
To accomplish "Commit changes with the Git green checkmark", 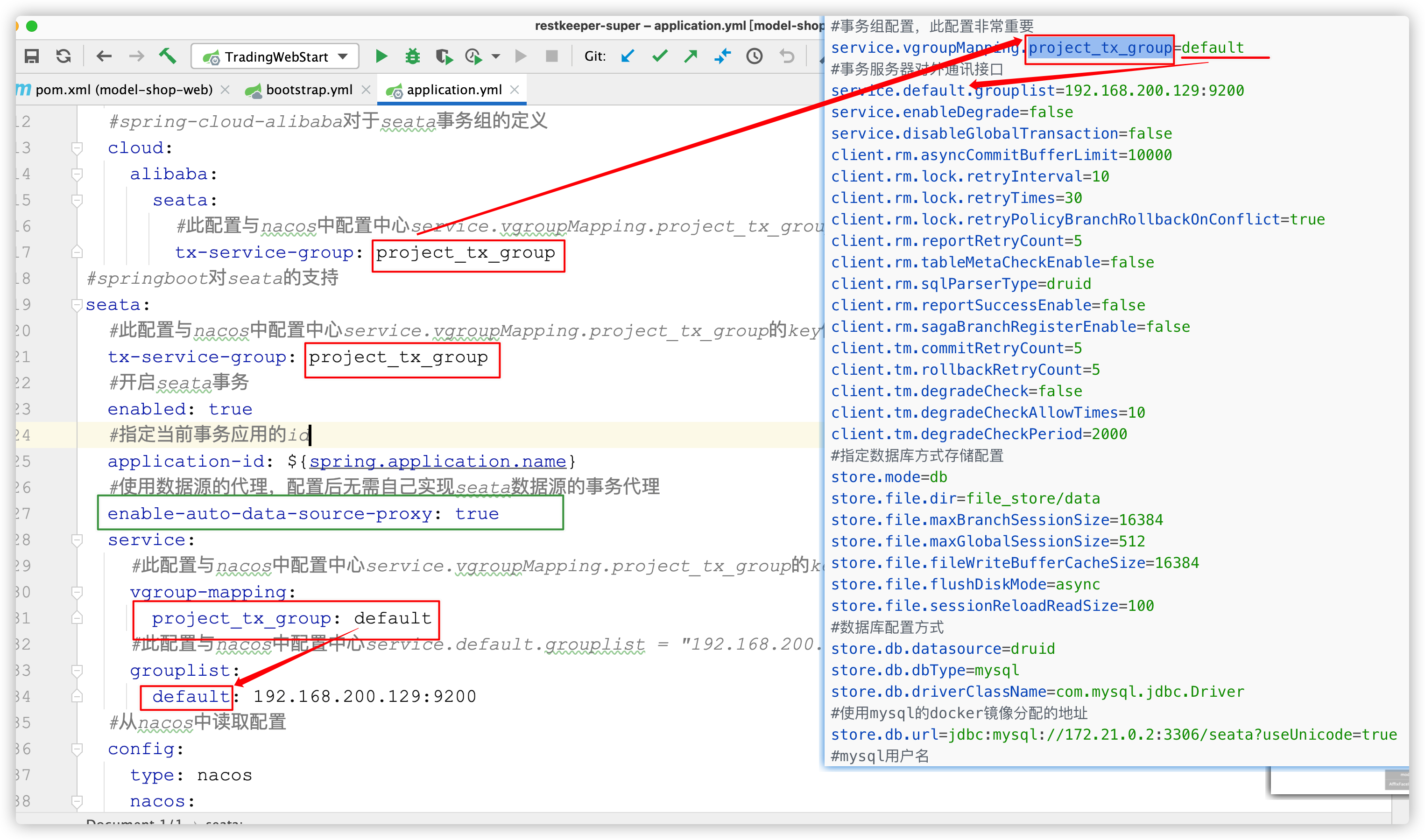I will pyautogui.click(x=660, y=56).
